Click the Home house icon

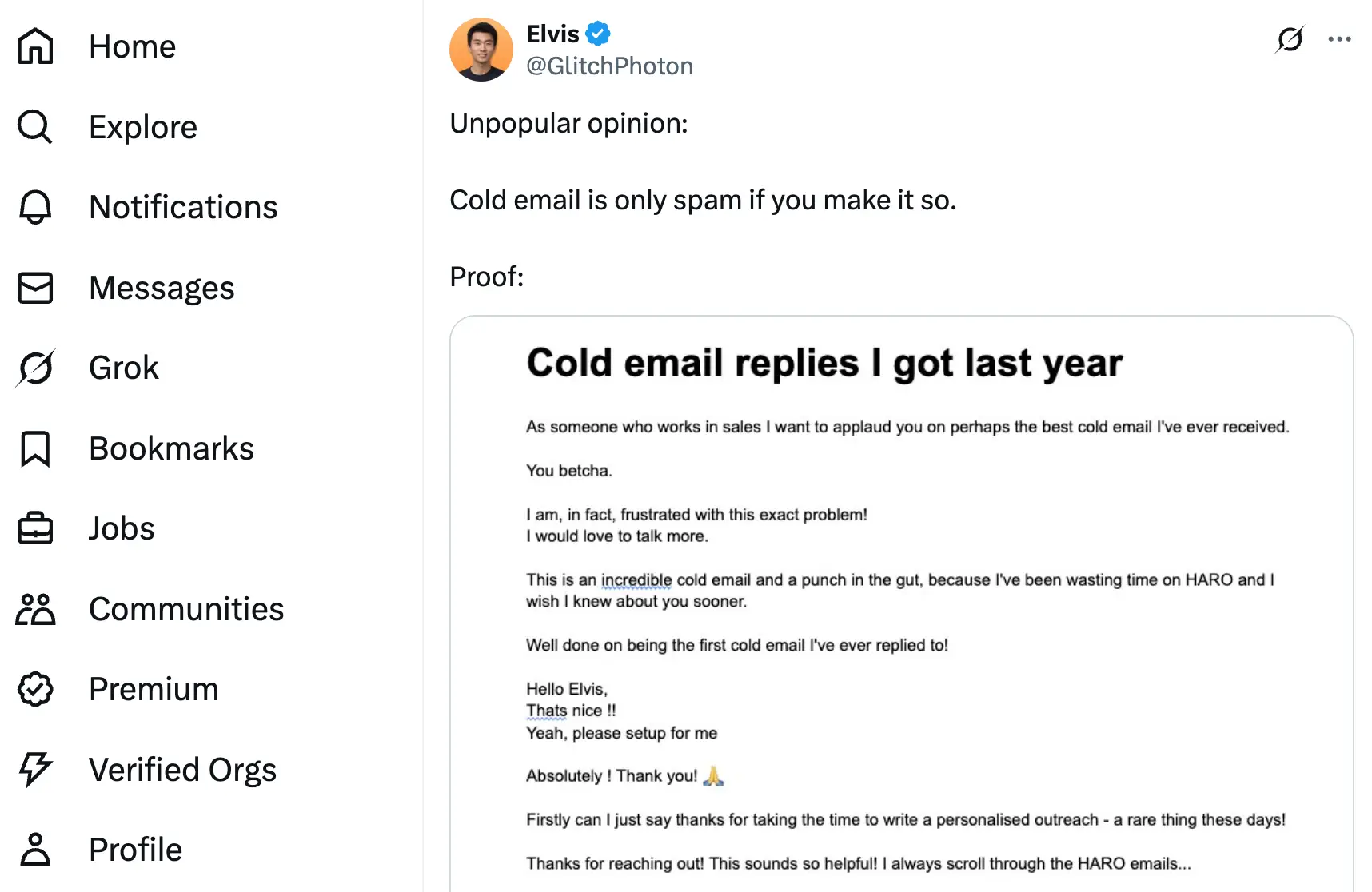[x=35, y=46]
